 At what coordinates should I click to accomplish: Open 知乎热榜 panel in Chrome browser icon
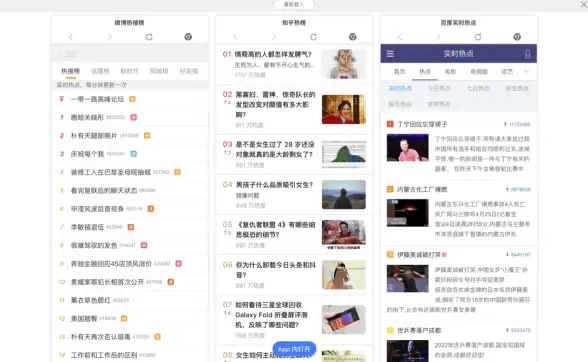click(352, 37)
